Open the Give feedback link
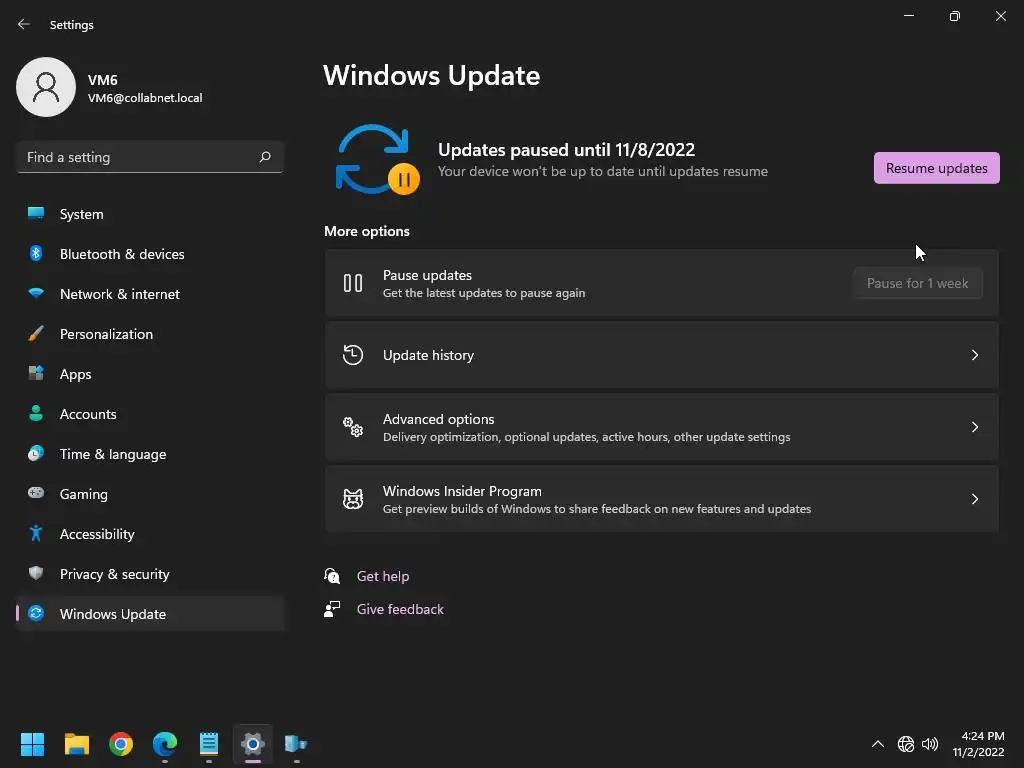This screenshot has height=768, width=1024. [x=400, y=609]
